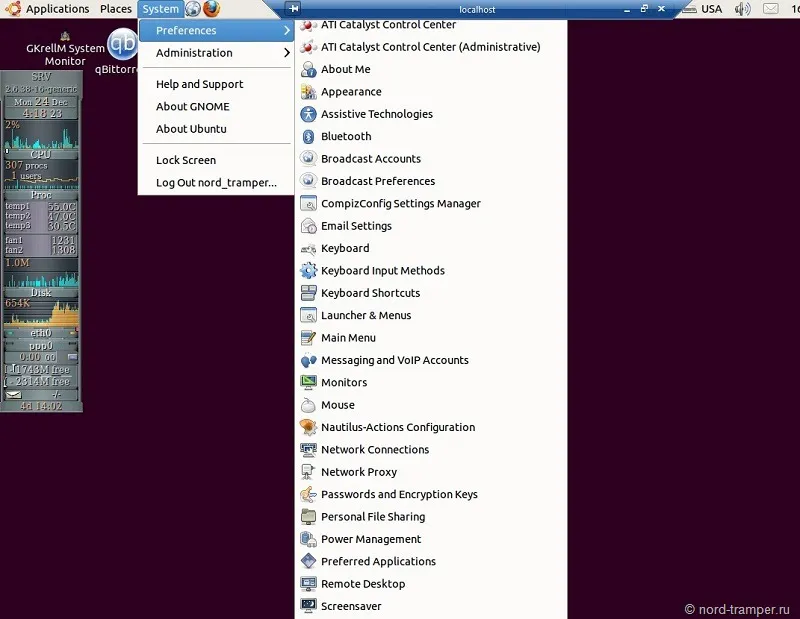The image size is (800, 619).
Task: Select About Ubuntu
Action: click(x=191, y=129)
